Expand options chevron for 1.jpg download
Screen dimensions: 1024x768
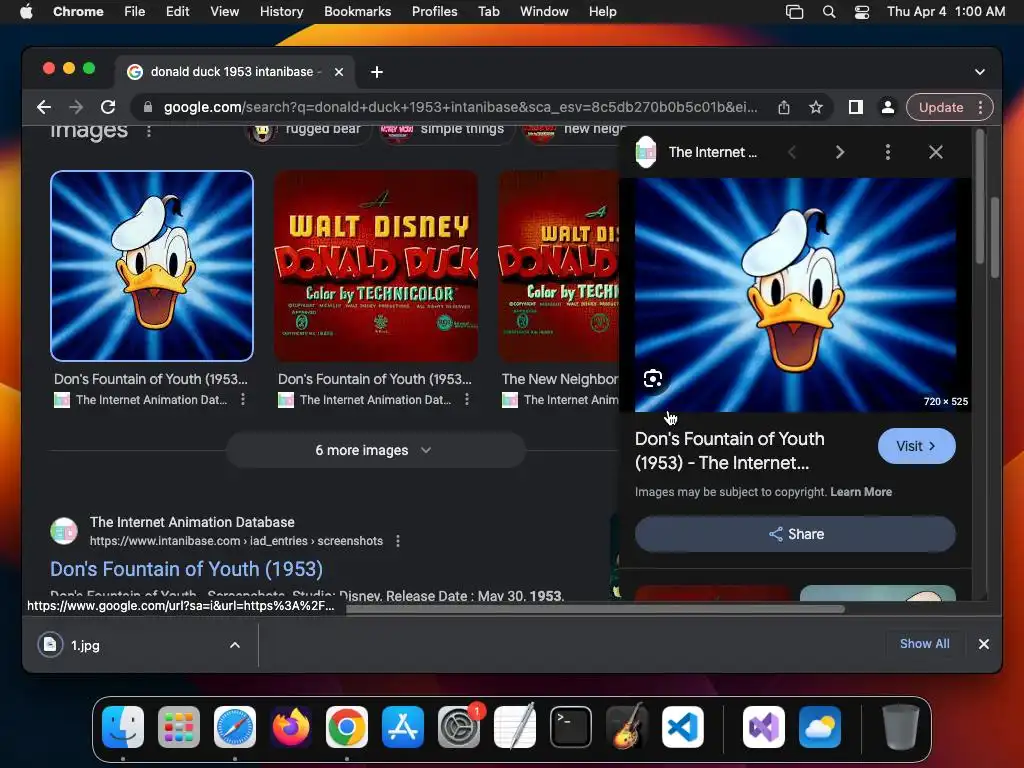coord(234,645)
